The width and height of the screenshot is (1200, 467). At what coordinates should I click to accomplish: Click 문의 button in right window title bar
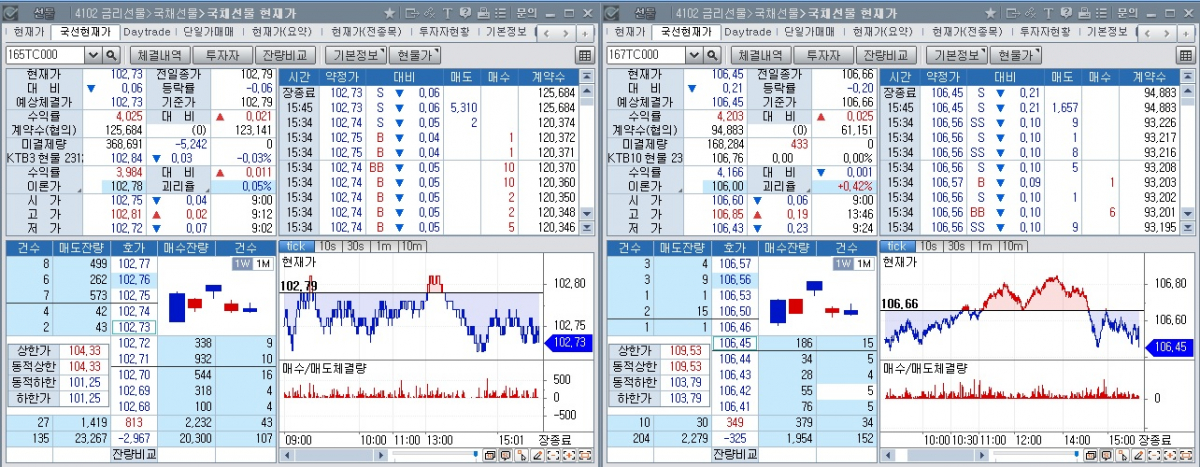[x=1126, y=13]
